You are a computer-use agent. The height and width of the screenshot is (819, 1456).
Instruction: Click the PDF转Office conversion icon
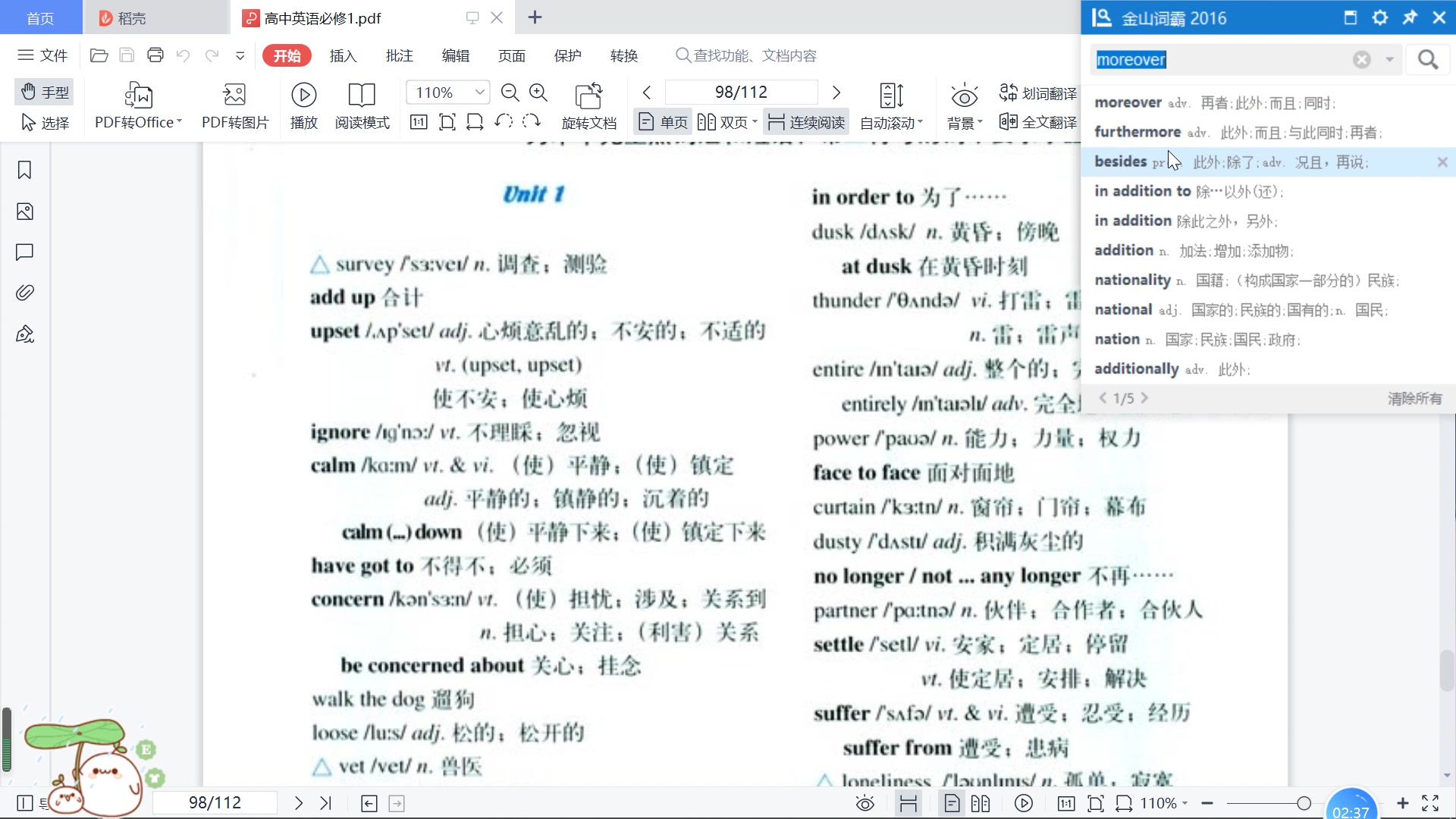click(139, 96)
